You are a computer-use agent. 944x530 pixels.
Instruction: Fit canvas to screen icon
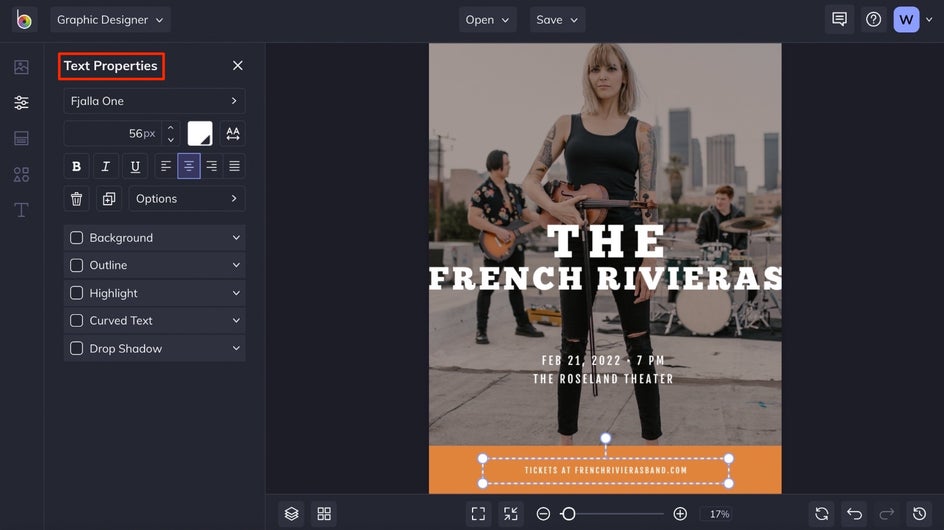[x=478, y=514]
